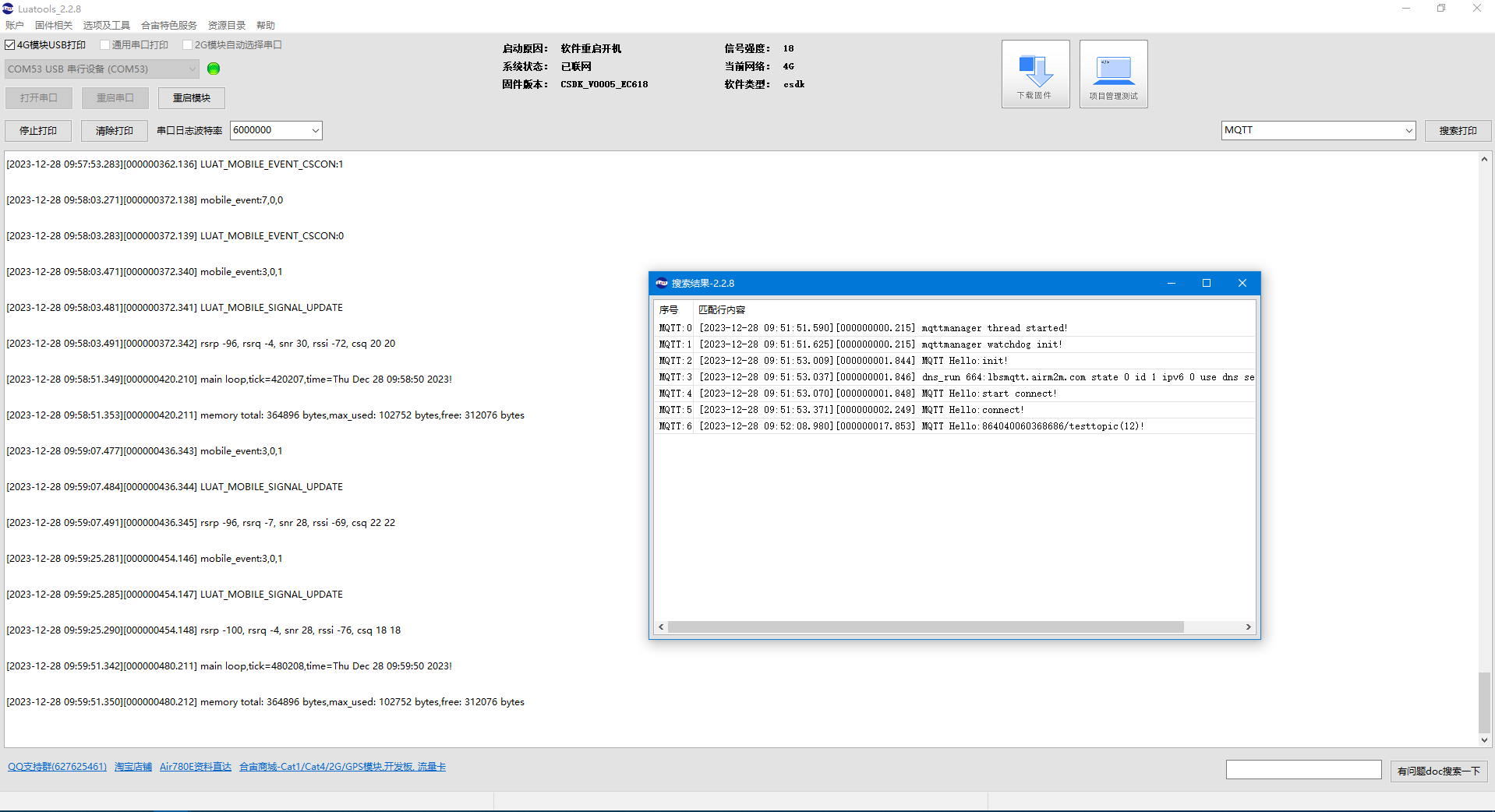Image resolution: width=1495 pixels, height=812 pixels.
Task: Open the 合宙特色服务 menu
Action: coord(169,26)
